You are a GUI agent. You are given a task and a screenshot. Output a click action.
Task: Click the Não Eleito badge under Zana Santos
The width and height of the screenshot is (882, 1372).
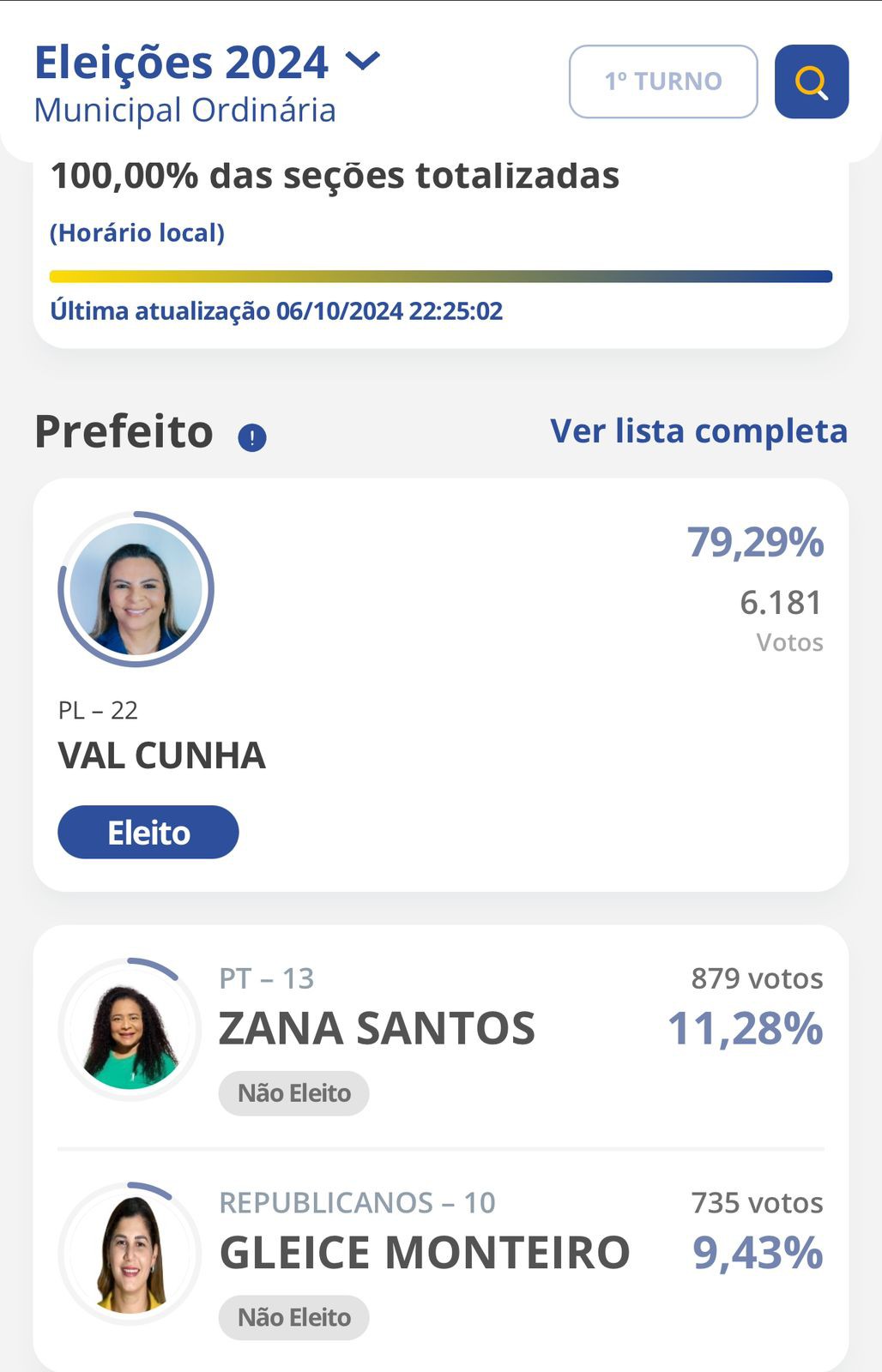[294, 1093]
